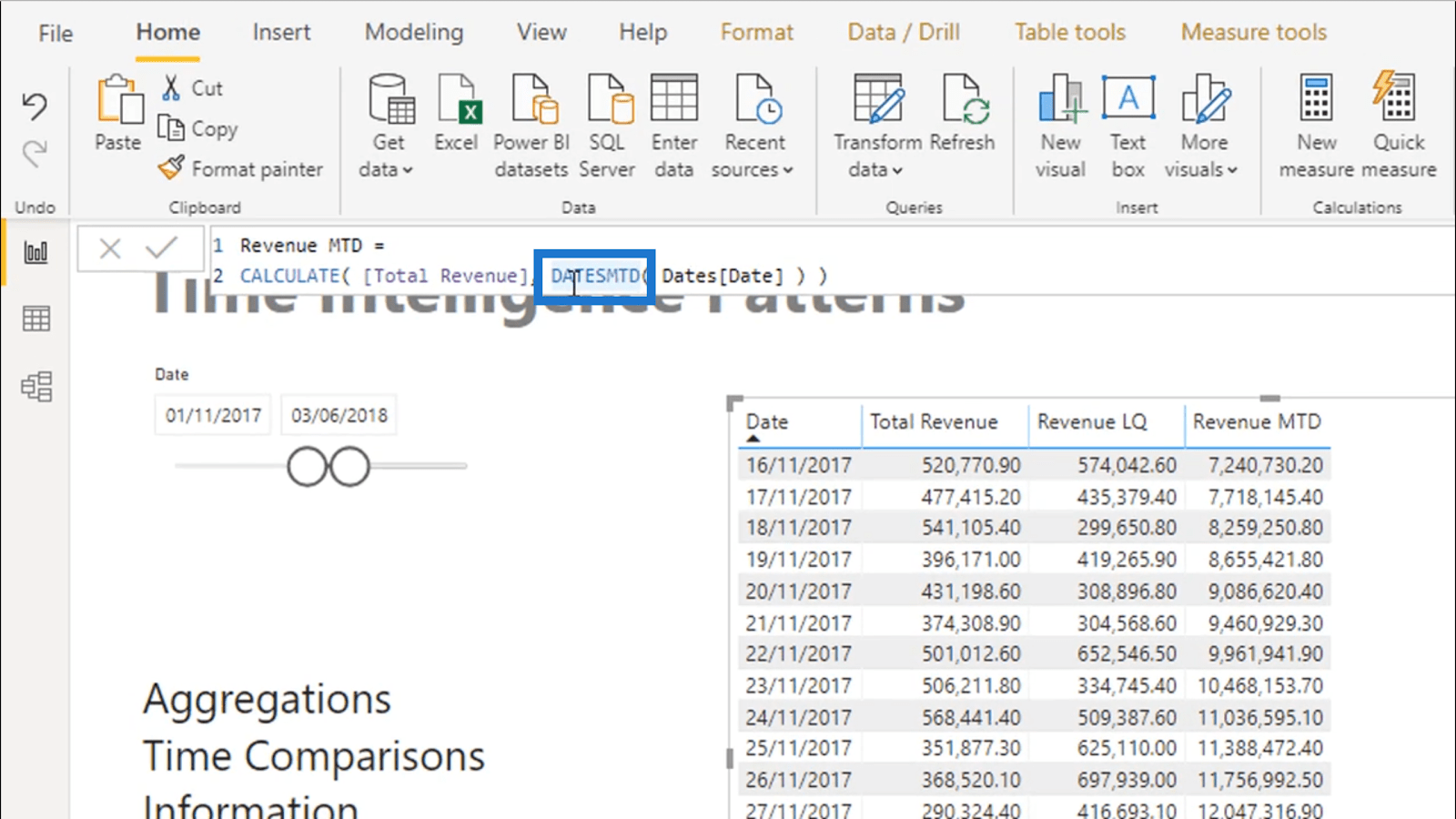Image resolution: width=1456 pixels, height=819 pixels.
Task: Click Total Revenue value 396,171.00
Action: 971,560
